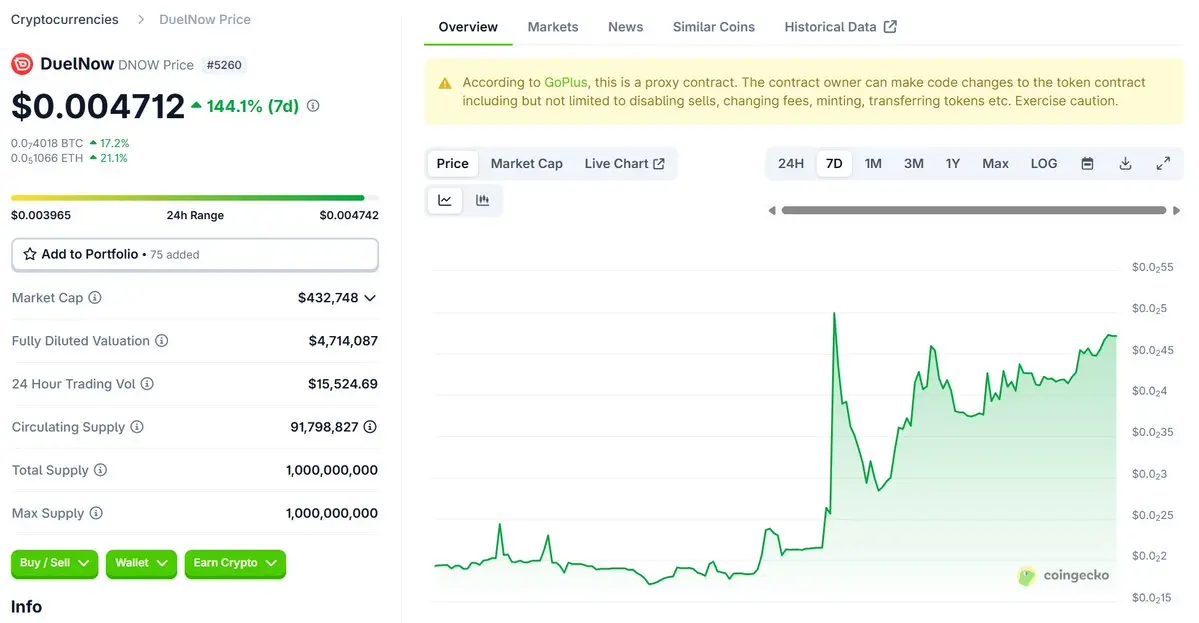Expand the Market Cap value chevron
1199x623 pixels.
(x=370, y=298)
